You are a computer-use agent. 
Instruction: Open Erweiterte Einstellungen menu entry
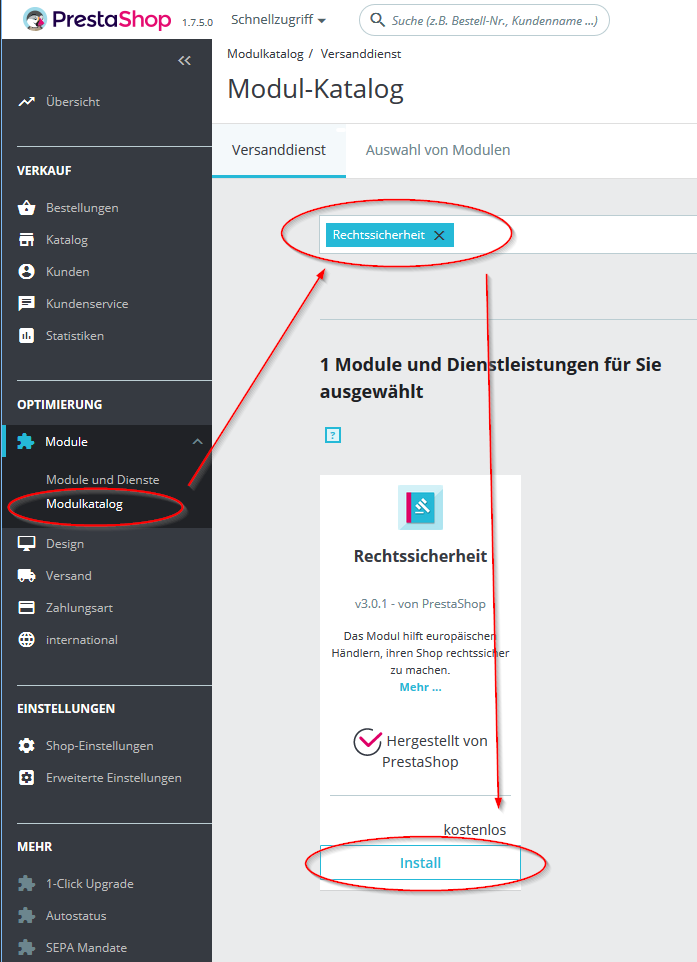click(114, 778)
